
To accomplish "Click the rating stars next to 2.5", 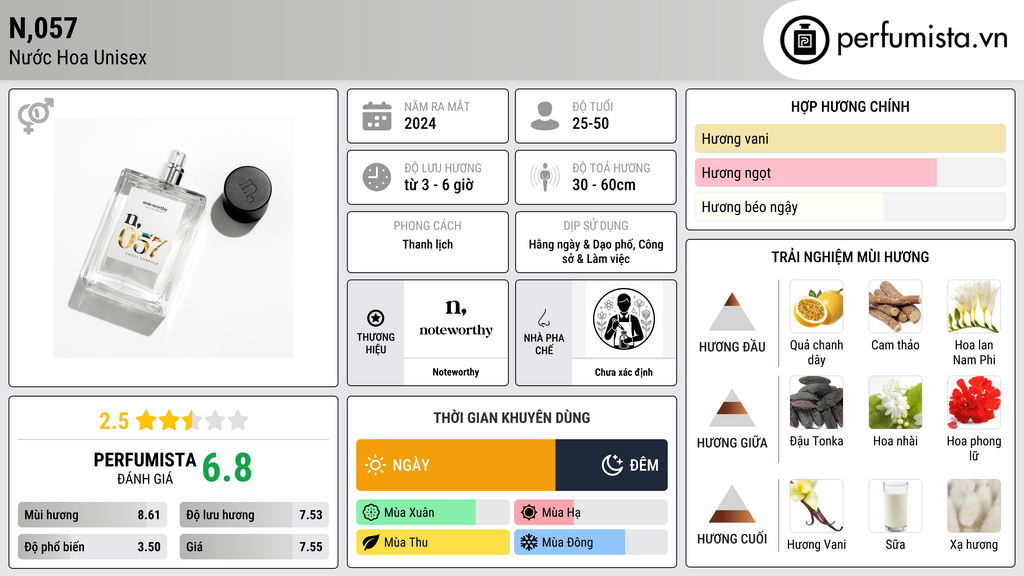I will 192,420.
